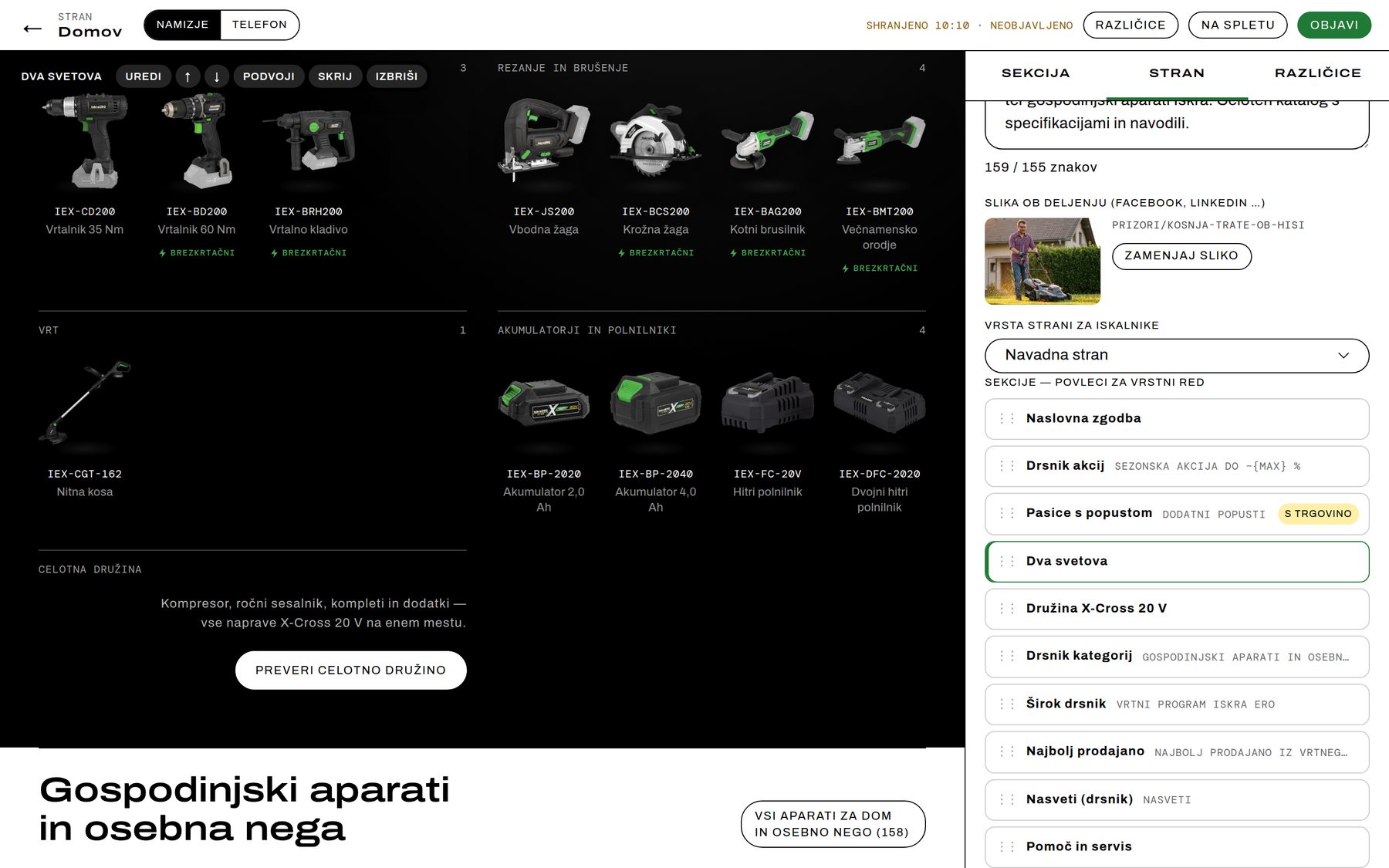Click the Na spletu button

[x=1238, y=25]
